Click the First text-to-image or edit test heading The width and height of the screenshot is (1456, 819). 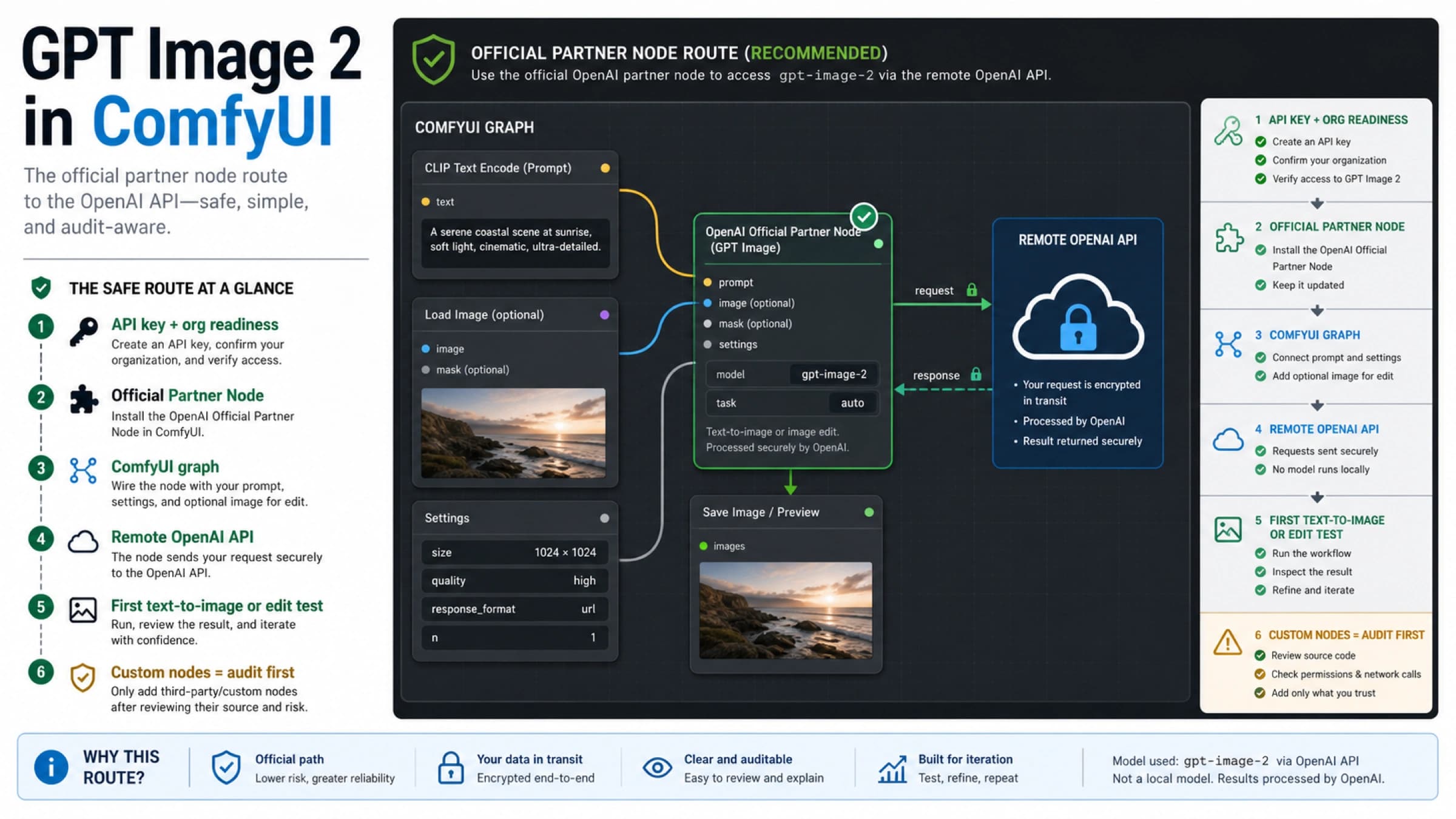(x=217, y=605)
